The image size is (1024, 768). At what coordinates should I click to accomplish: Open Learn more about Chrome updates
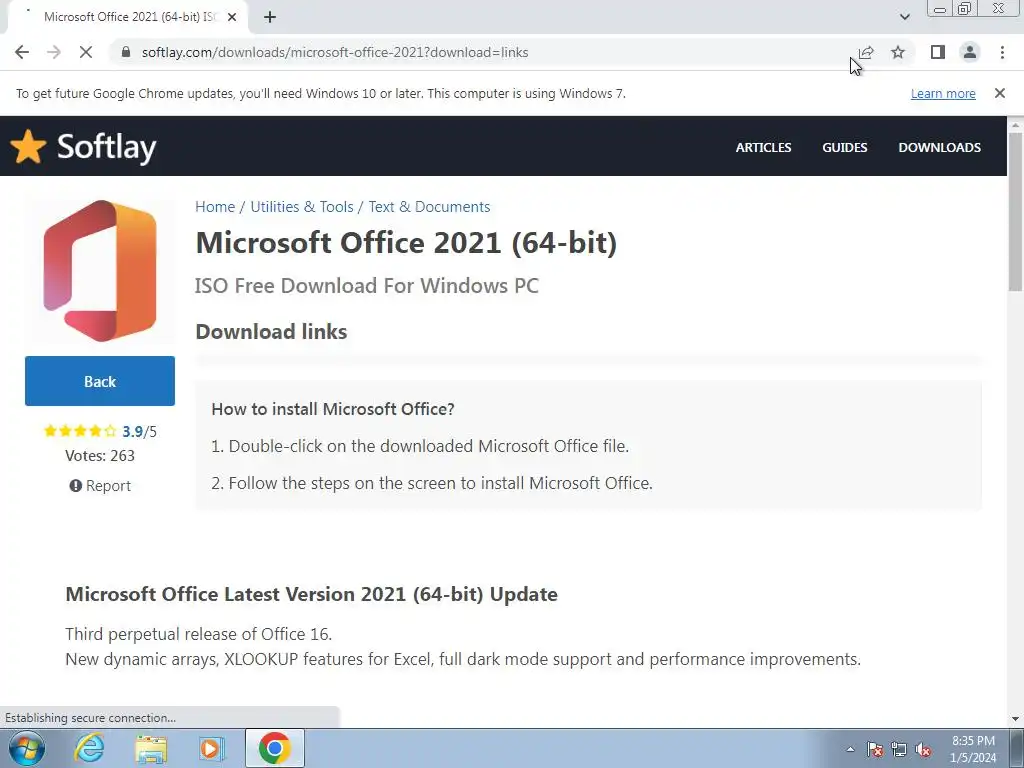(x=943, y=93)
